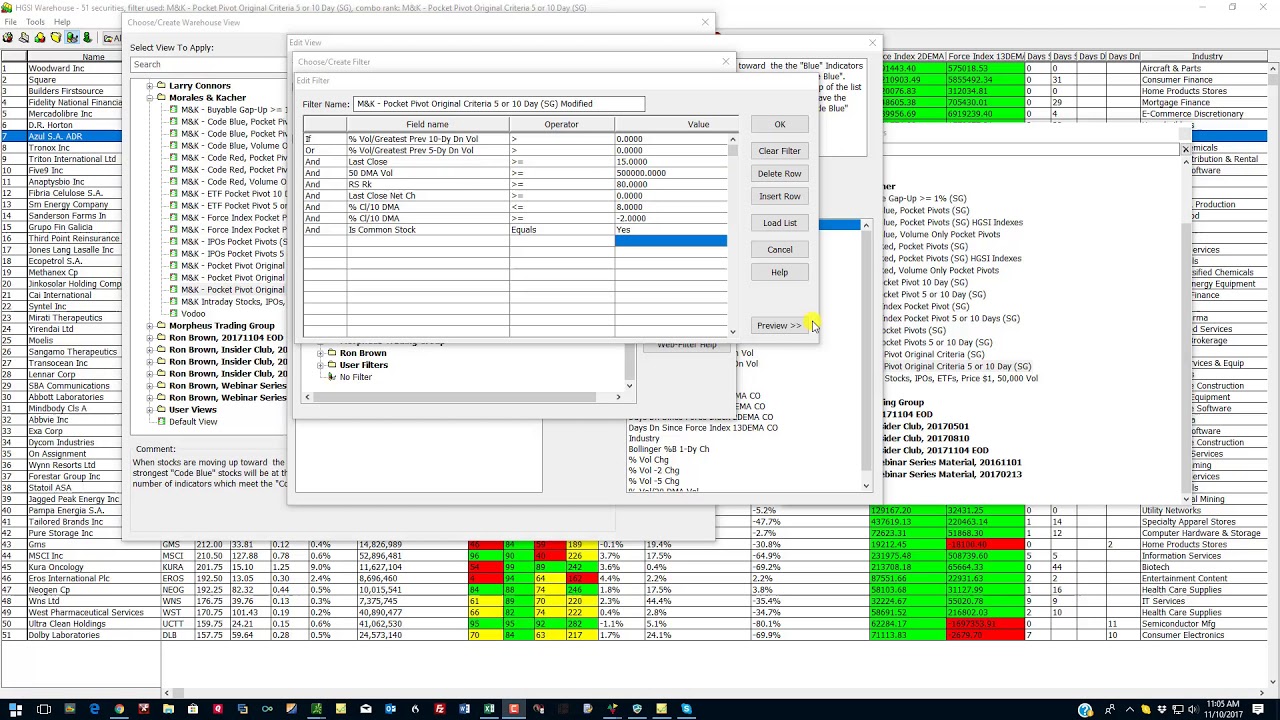Click 'Woodward Inc' in the main table
The image size is (1280, 720).
pos(56,69)
